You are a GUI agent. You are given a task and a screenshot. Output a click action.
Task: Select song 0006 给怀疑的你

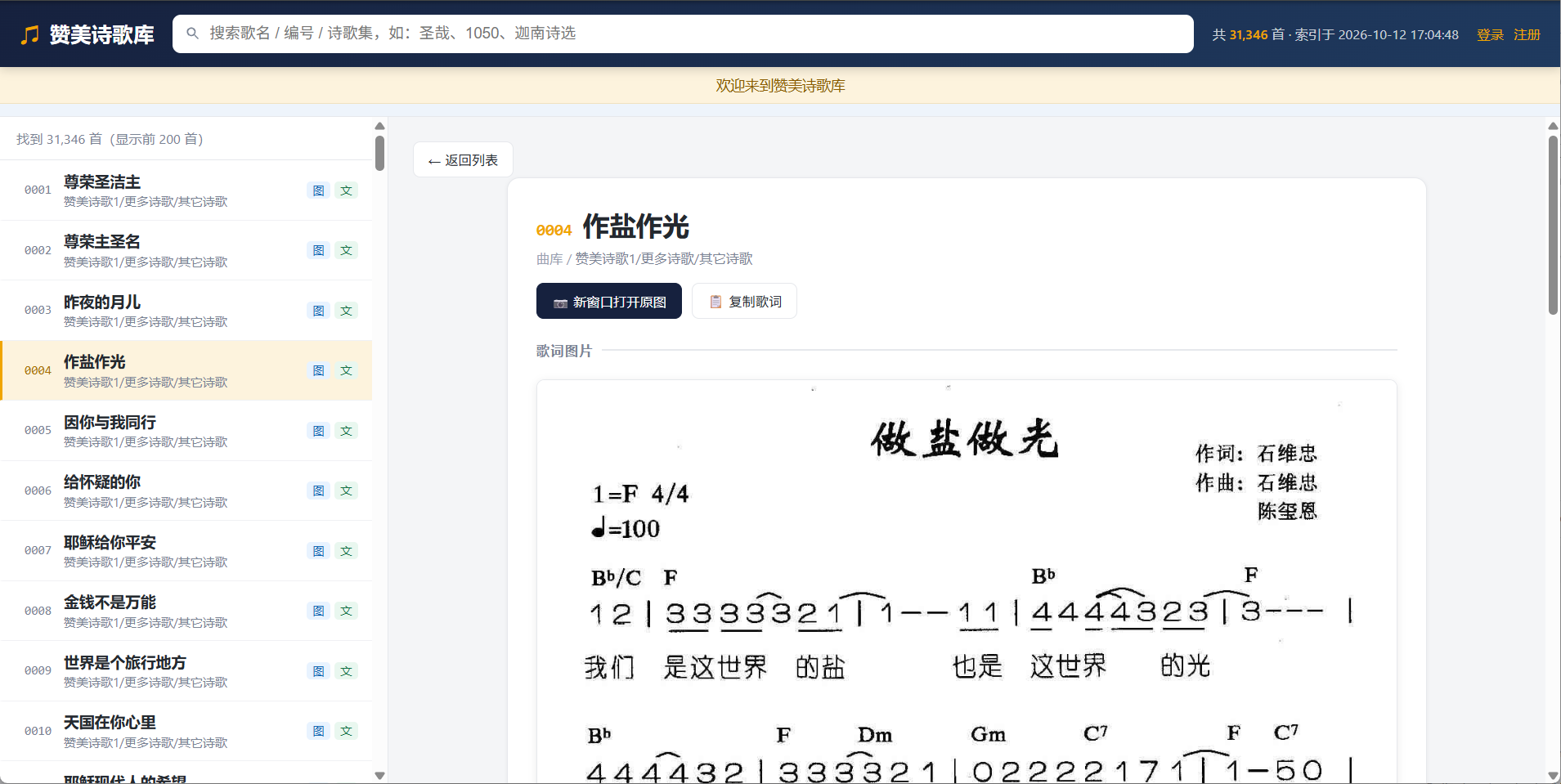click(x=186, y=491)
